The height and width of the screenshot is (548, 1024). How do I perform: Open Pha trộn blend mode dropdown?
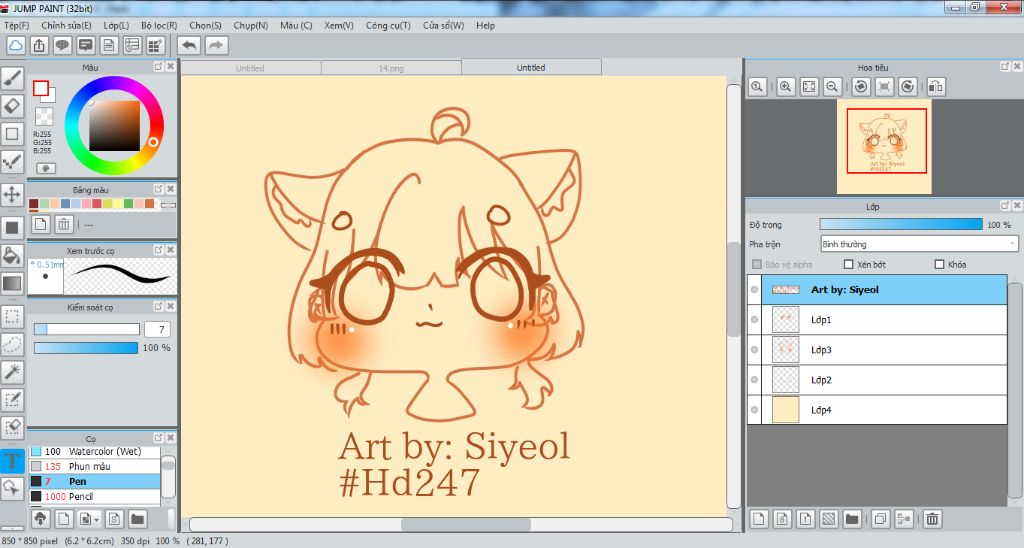tap(919, 244)
